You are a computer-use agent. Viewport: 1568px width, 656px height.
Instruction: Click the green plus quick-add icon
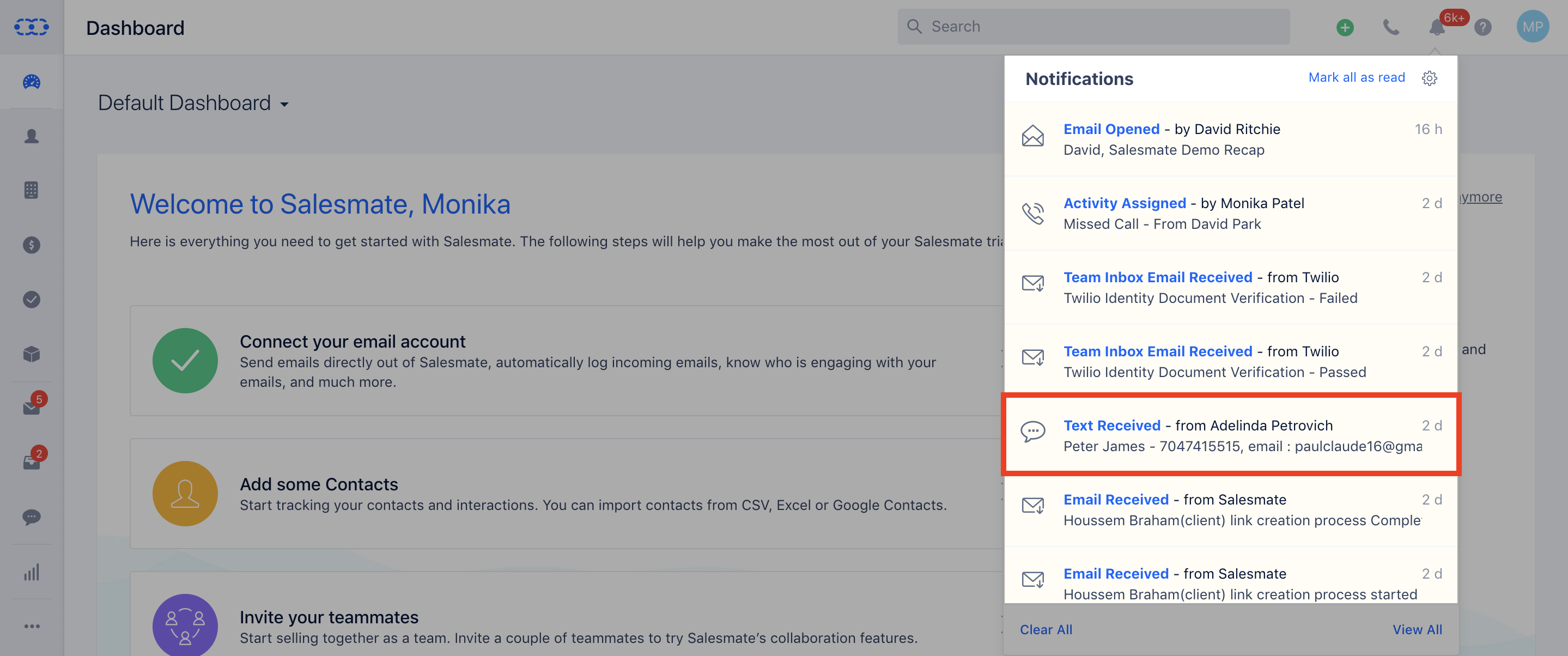click(1345, 27)
